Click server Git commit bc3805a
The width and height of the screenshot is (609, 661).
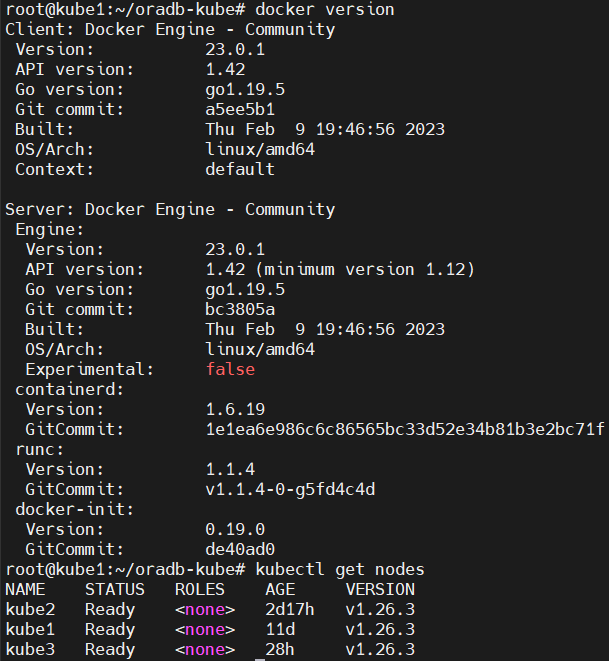240,309
